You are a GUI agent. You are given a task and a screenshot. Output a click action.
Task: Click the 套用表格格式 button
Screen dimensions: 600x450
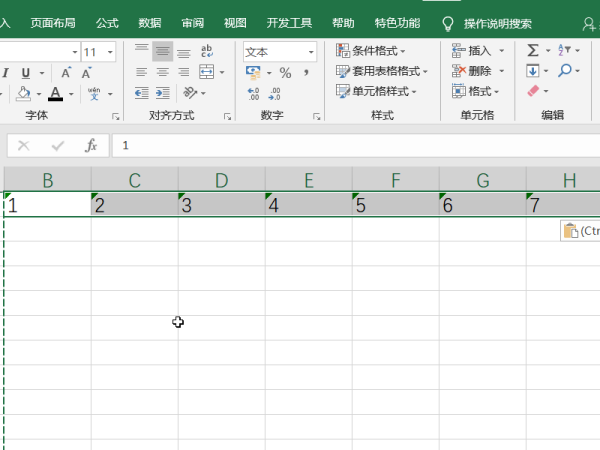[381, 71]
